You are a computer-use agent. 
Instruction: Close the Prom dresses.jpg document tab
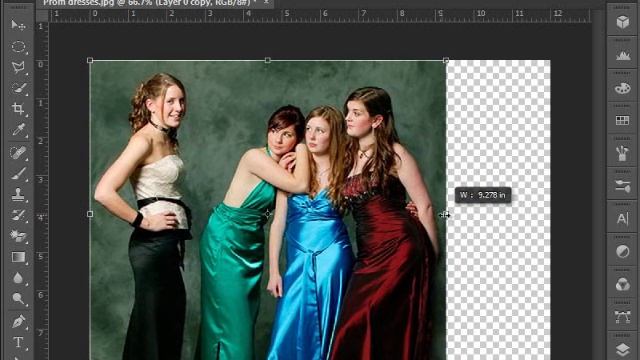click(266, 2)
